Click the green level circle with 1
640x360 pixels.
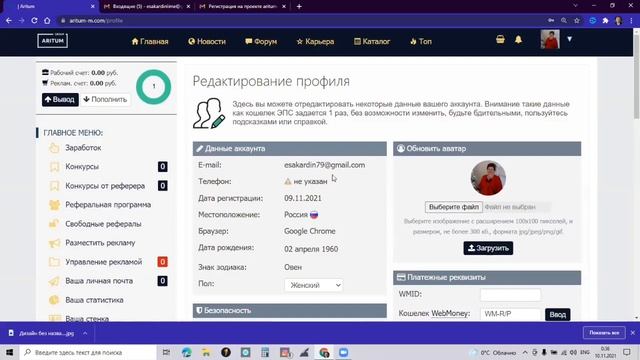(153, 87)
